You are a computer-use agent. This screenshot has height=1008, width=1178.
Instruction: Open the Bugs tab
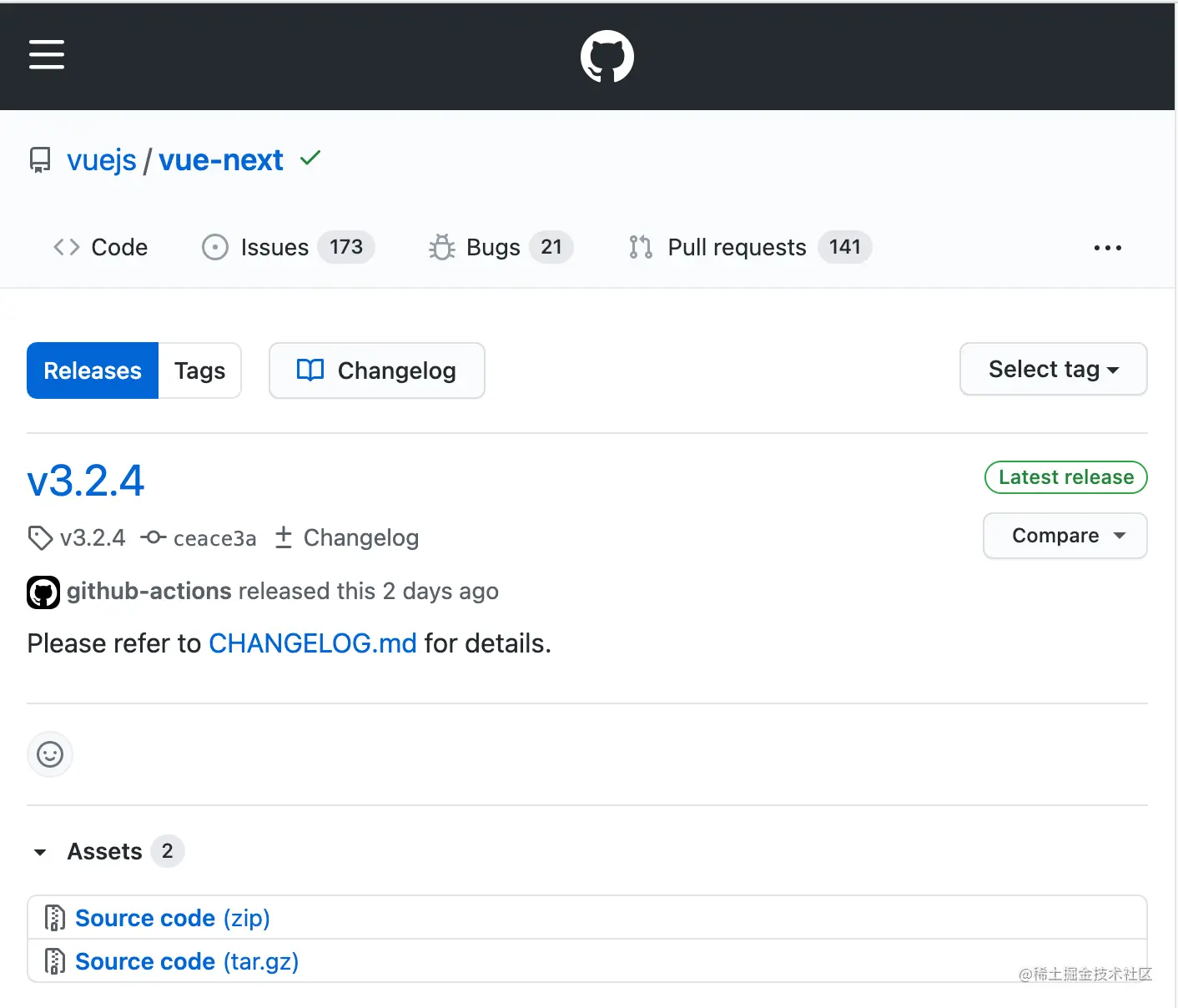point(501,247)
